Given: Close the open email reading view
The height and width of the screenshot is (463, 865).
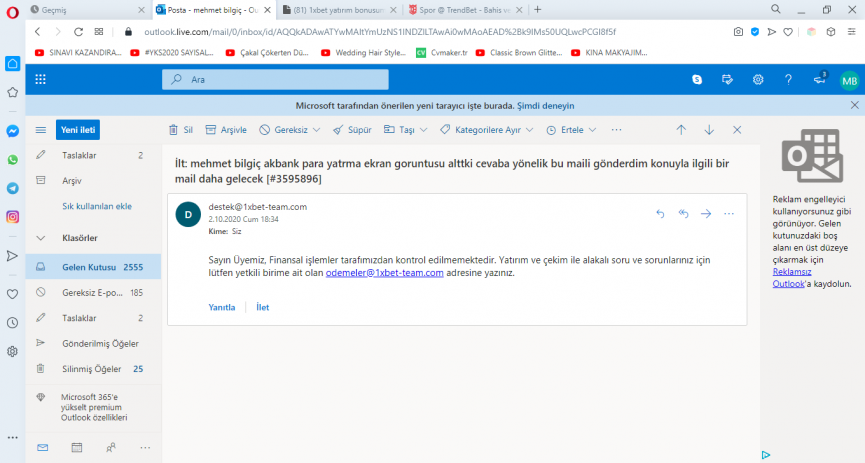Looking at the screenshot, I should [737, 130].
